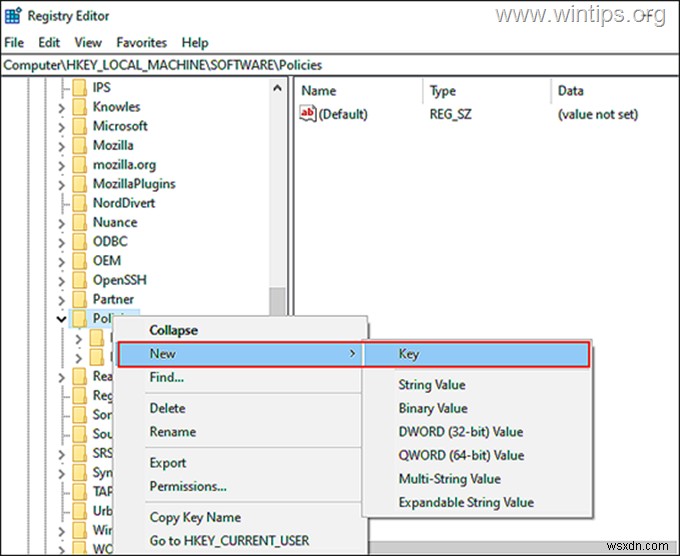Select Key in the New submenu

(x=477, y=354)
